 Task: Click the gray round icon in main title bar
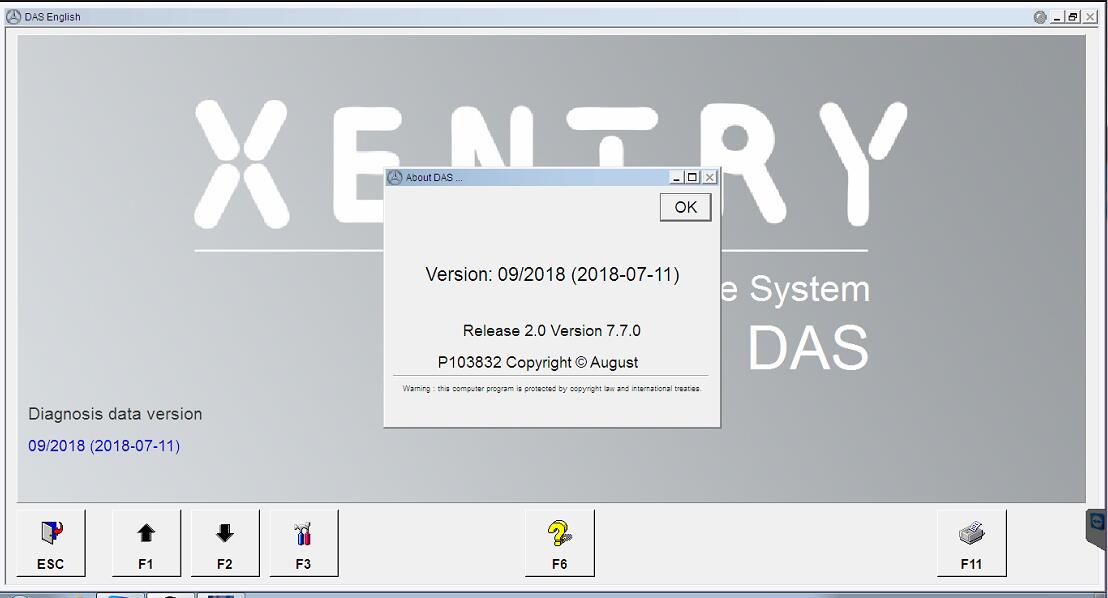click(1040, 17)
